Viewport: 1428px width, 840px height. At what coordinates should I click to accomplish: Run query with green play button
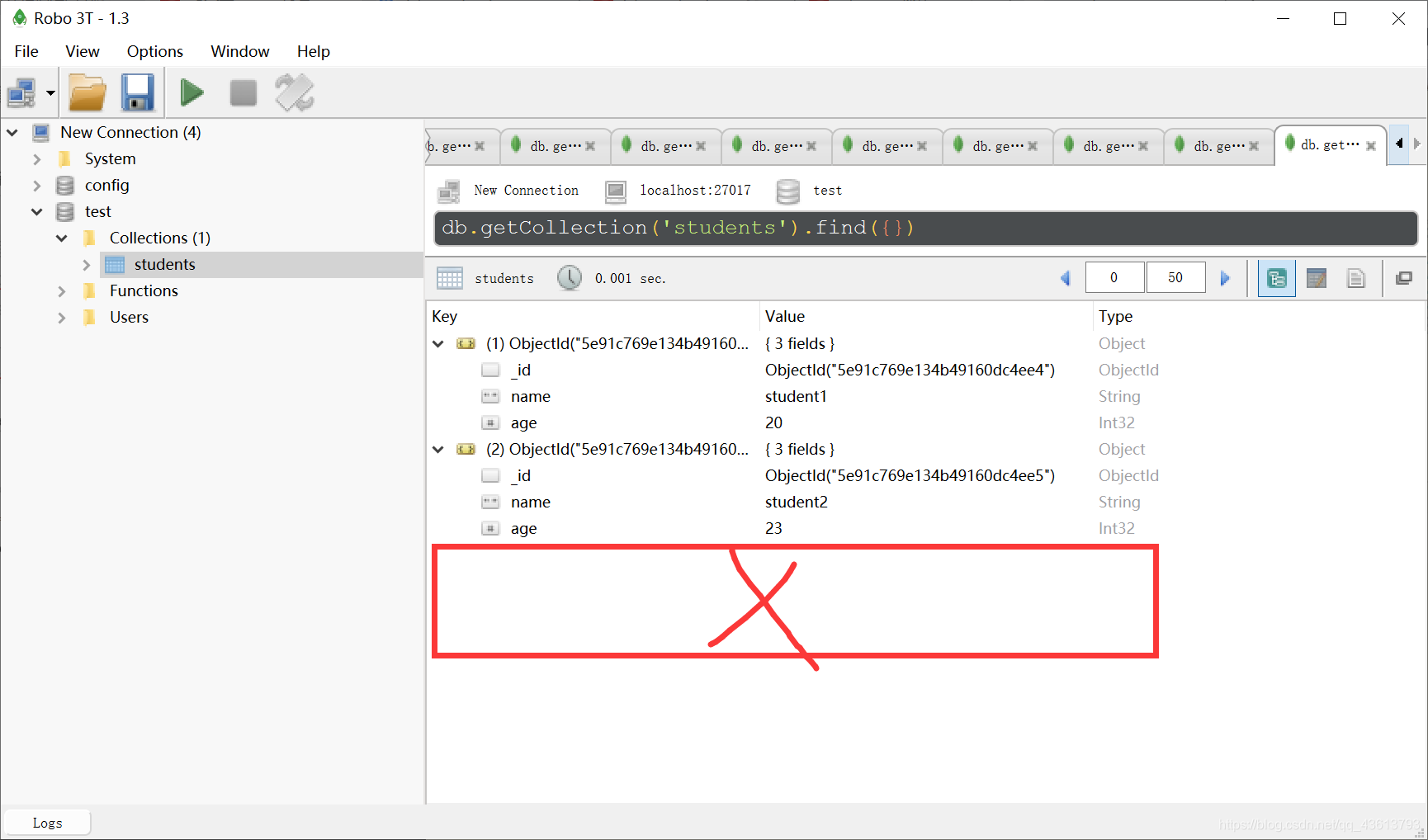click(192, 92)
